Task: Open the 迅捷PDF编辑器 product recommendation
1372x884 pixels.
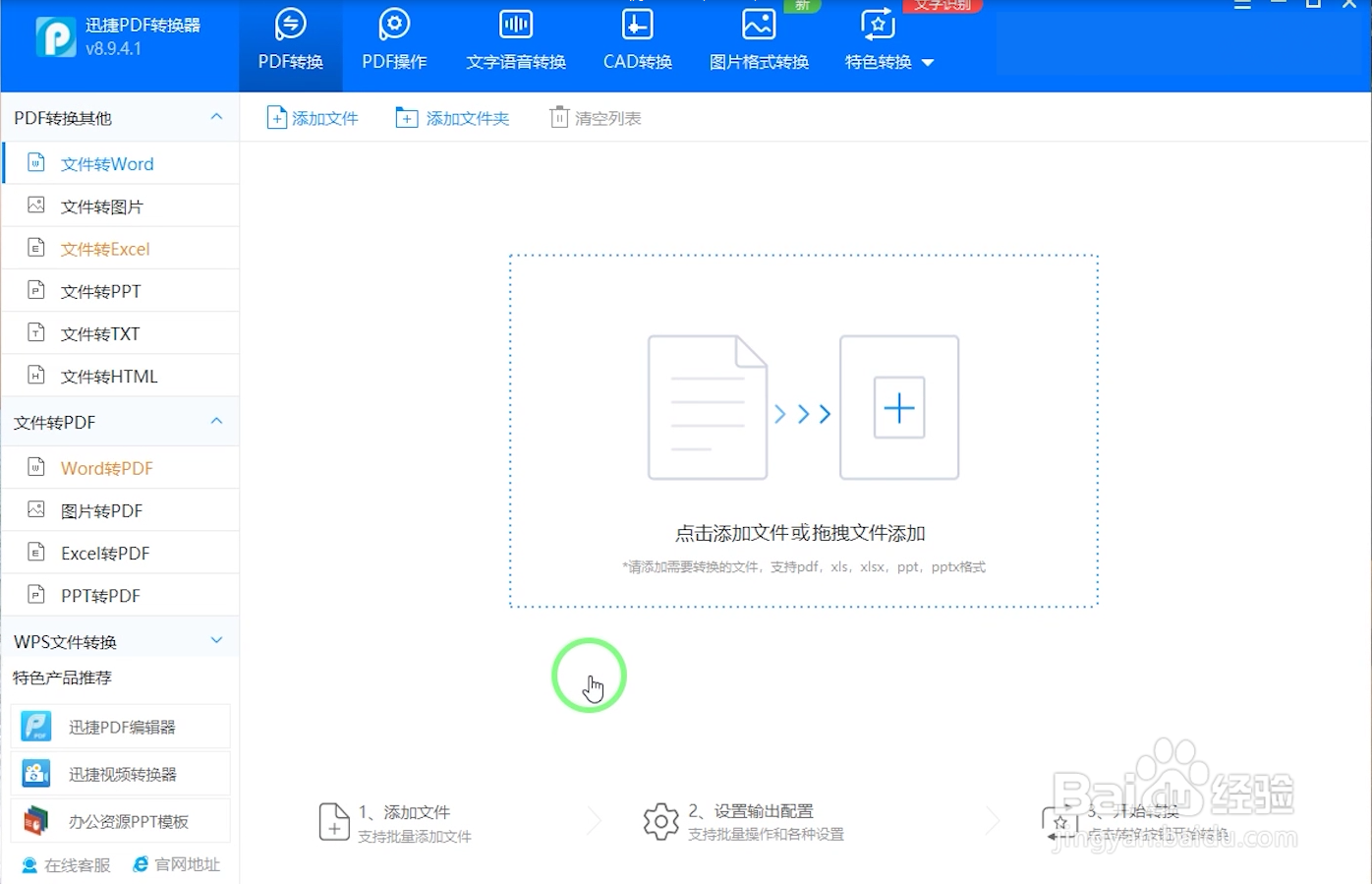Action: pyautogui.click(x=121, y=727)
